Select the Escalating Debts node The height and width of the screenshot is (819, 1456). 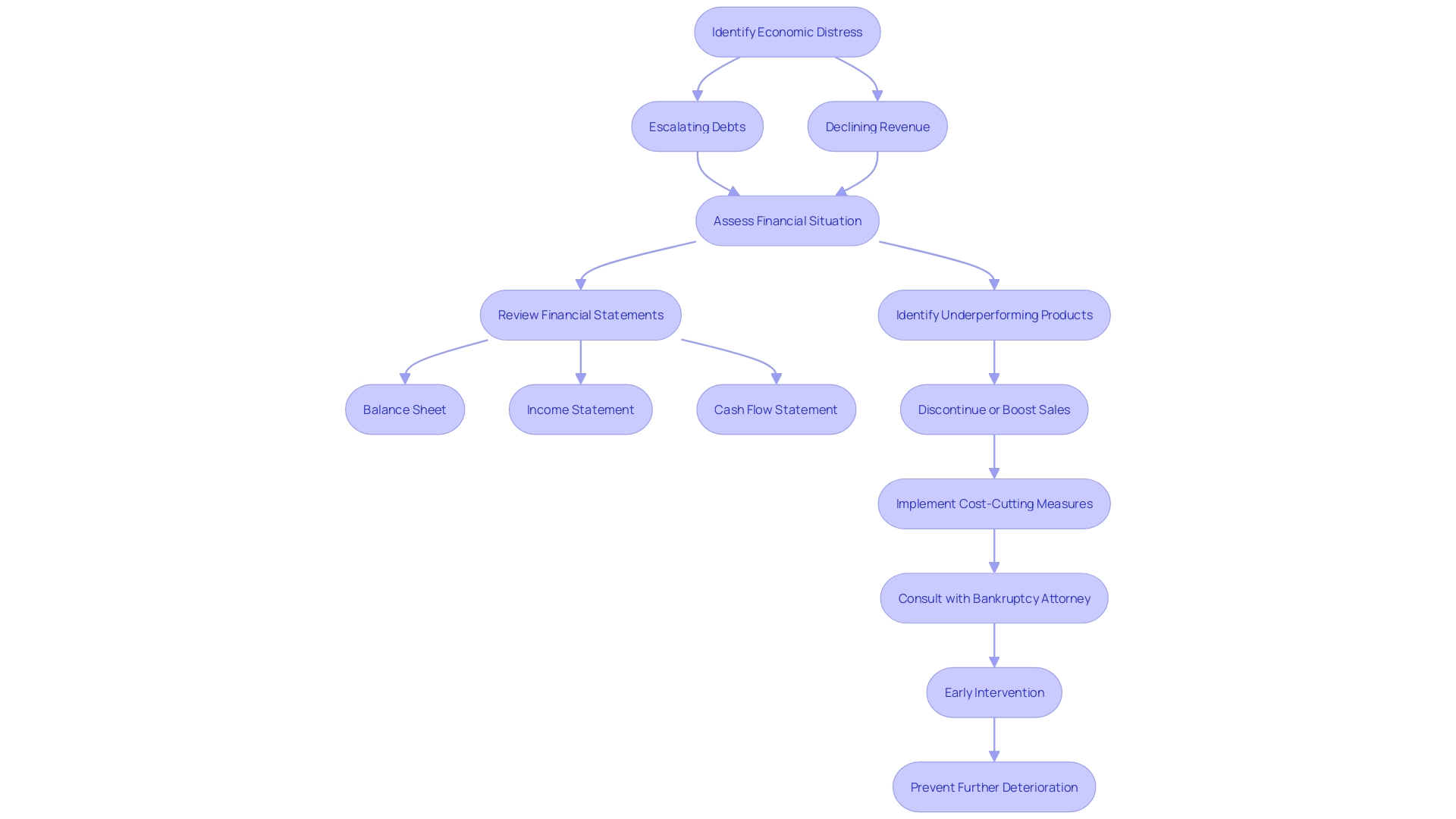click(x=697, y=126)
